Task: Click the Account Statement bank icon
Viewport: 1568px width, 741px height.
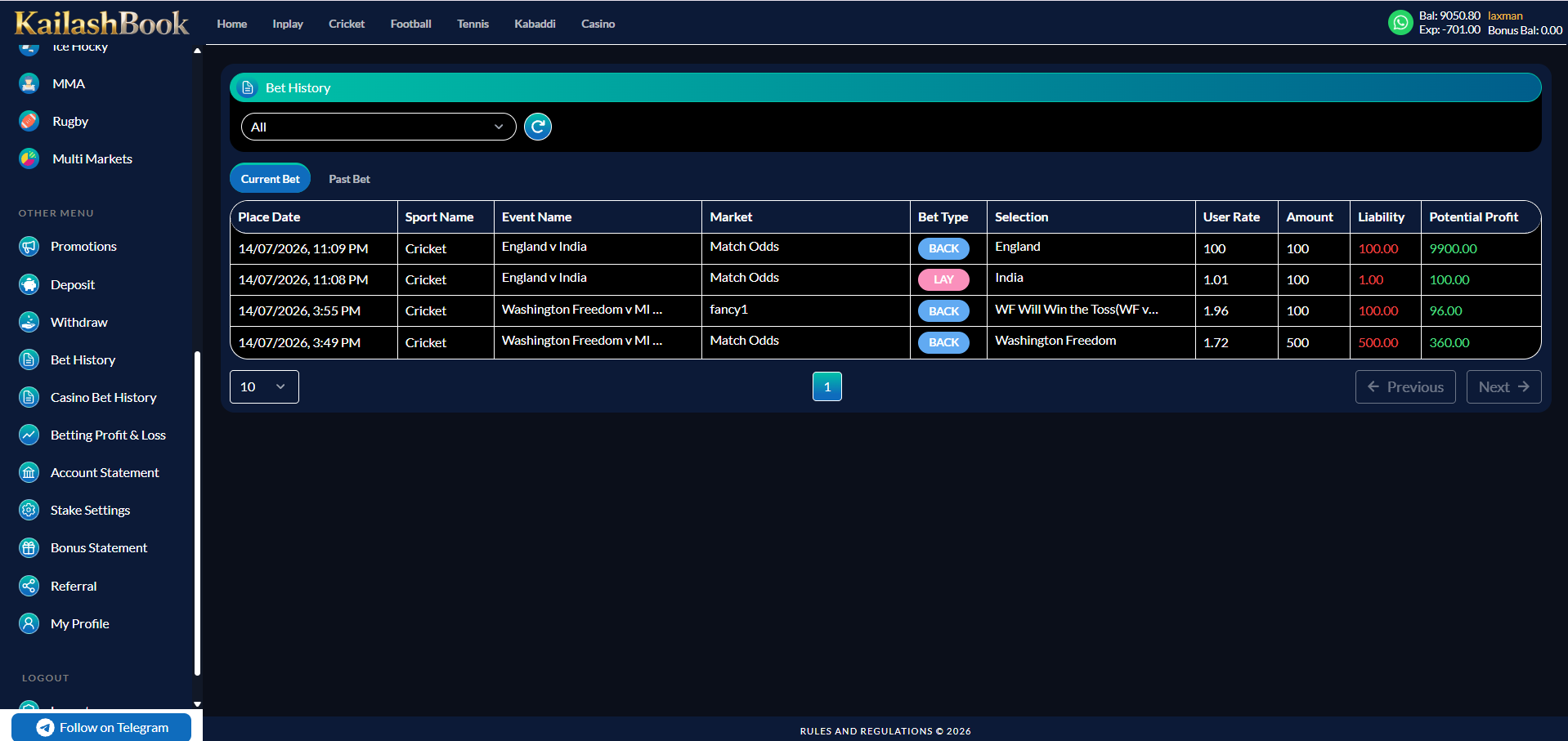Action: [29, 472]
